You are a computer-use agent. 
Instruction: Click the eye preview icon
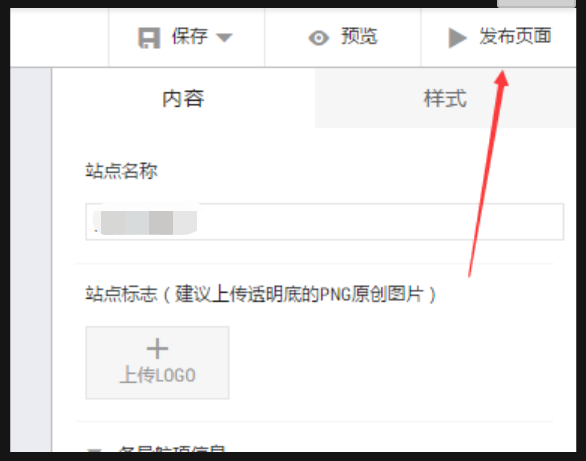point(318,38)
